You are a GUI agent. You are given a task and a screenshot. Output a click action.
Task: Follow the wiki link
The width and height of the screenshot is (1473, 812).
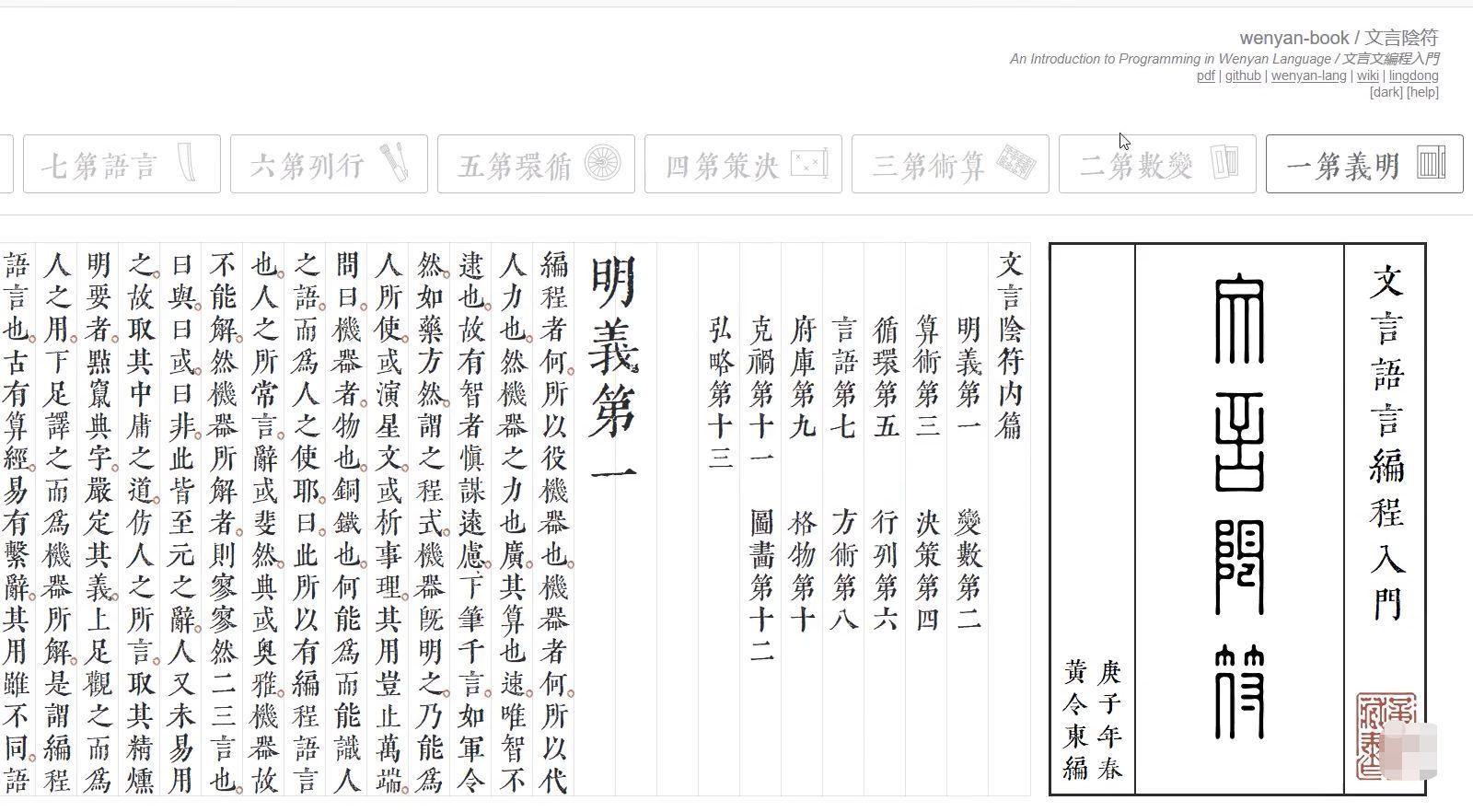1367,75
